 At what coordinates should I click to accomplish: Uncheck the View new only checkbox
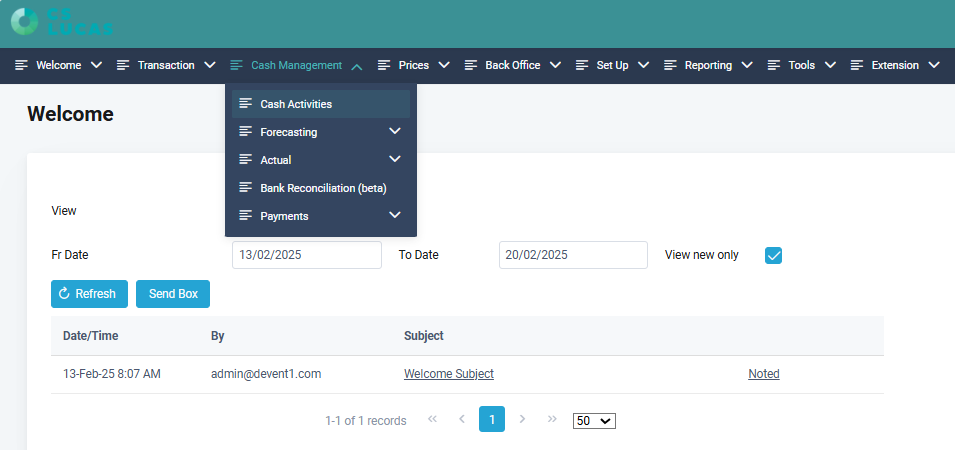[773, 255]
